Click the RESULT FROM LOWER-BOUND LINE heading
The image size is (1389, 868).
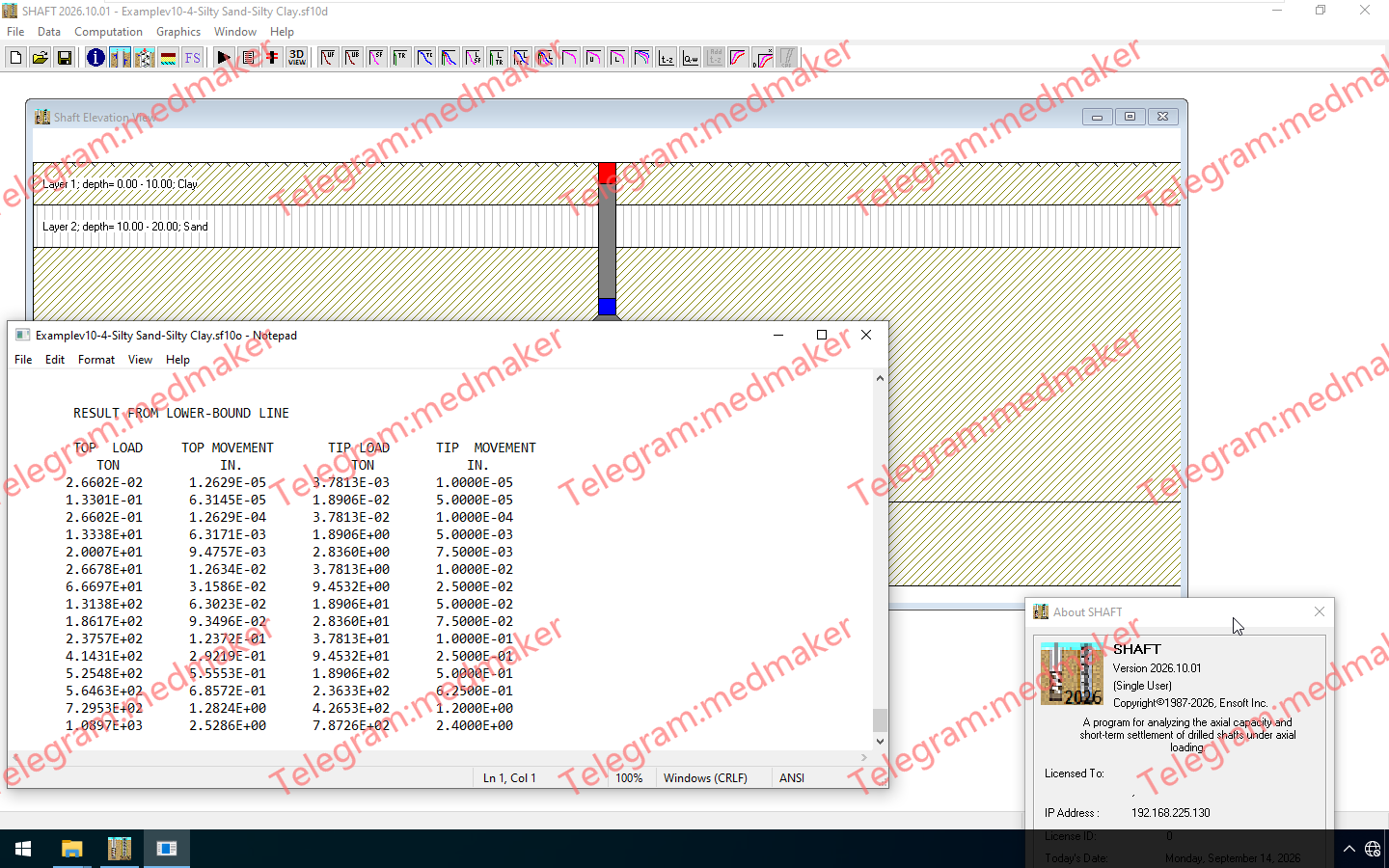click(181, 413)
